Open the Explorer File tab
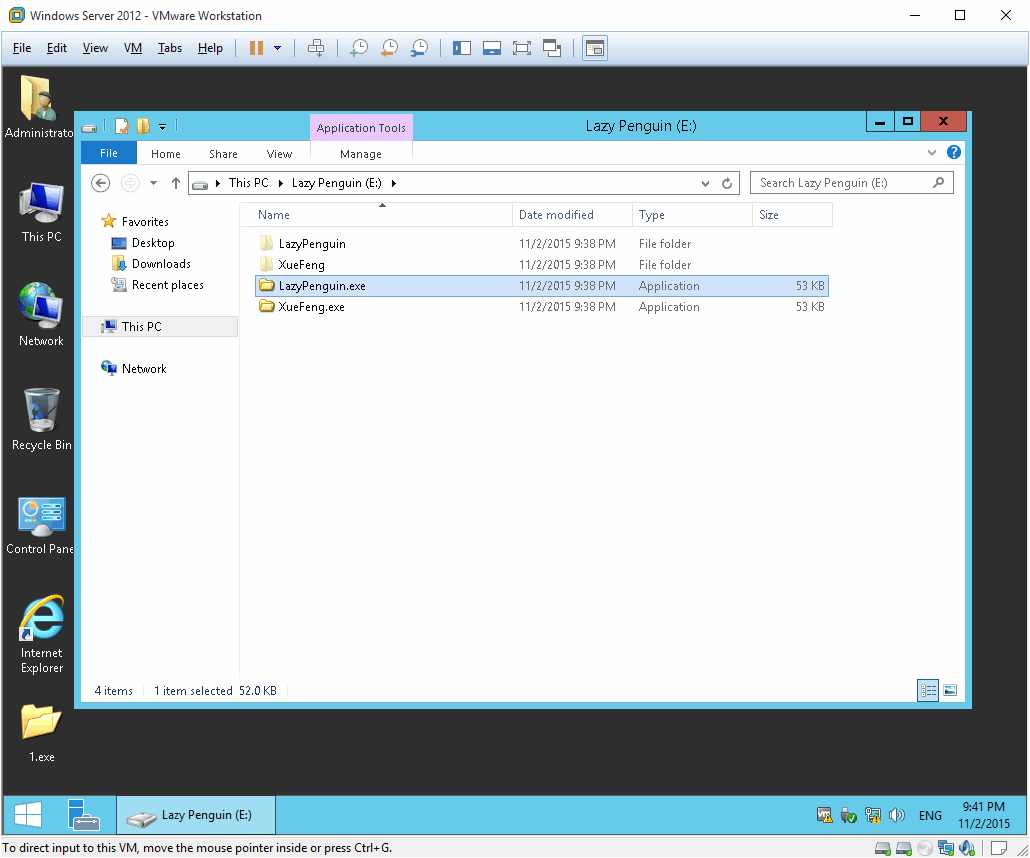 [109, 153]
